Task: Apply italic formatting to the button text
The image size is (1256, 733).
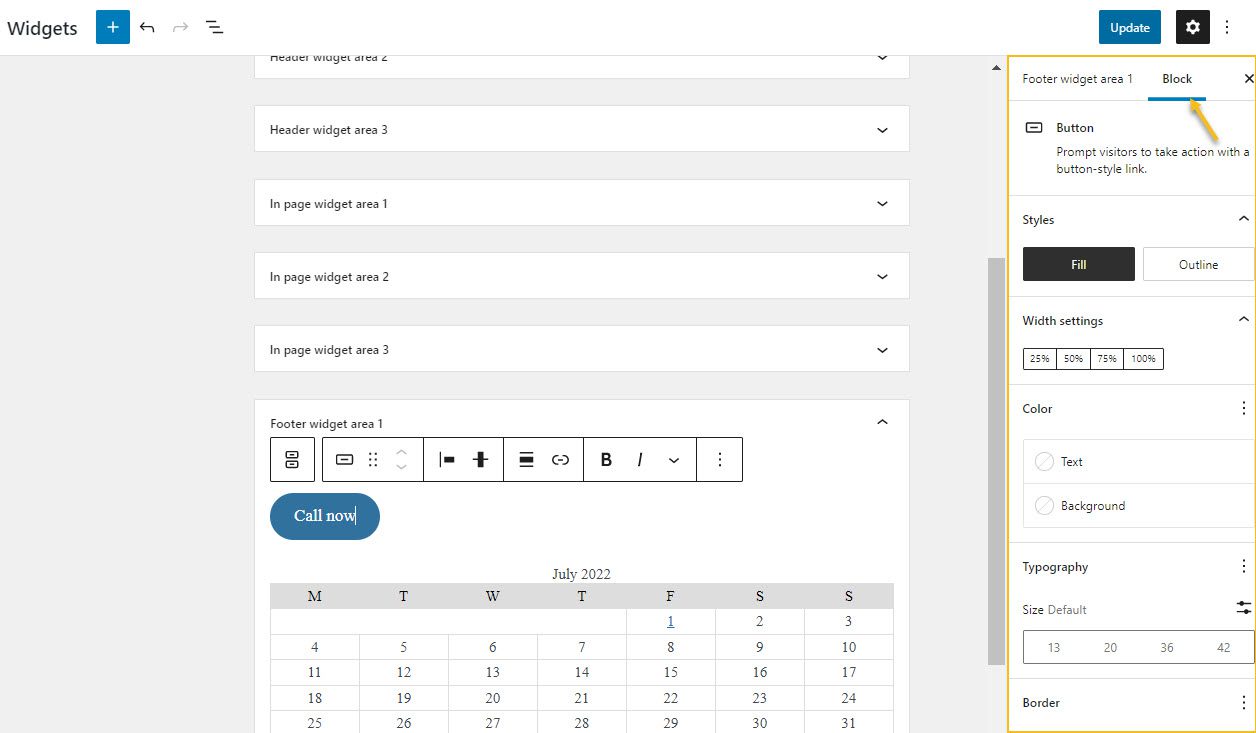Action: pyautogui.click(x=639, y=459)
